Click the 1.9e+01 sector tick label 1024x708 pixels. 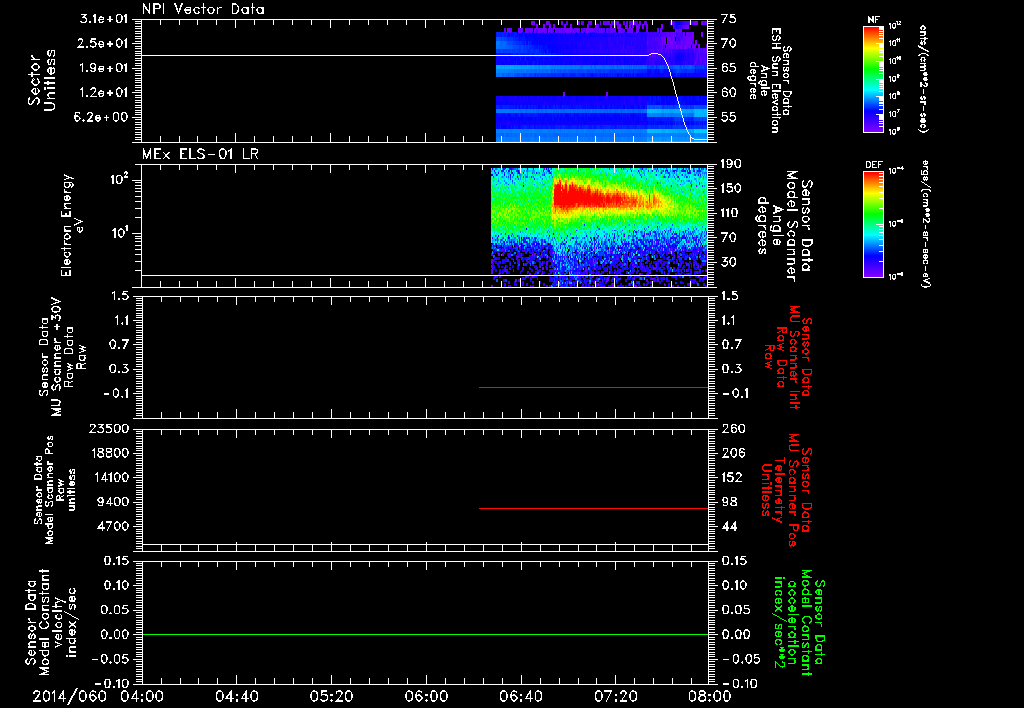[104, 68]
